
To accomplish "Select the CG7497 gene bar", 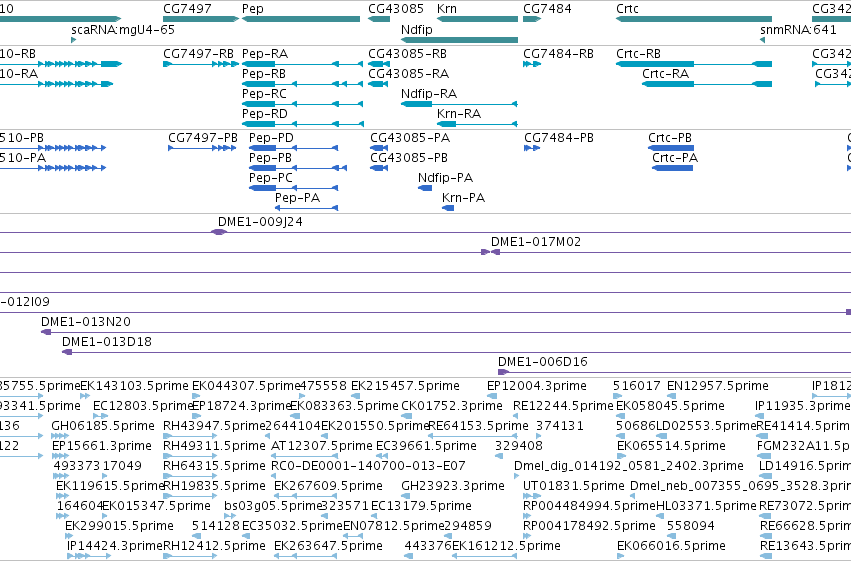I will tap(201, 19).
